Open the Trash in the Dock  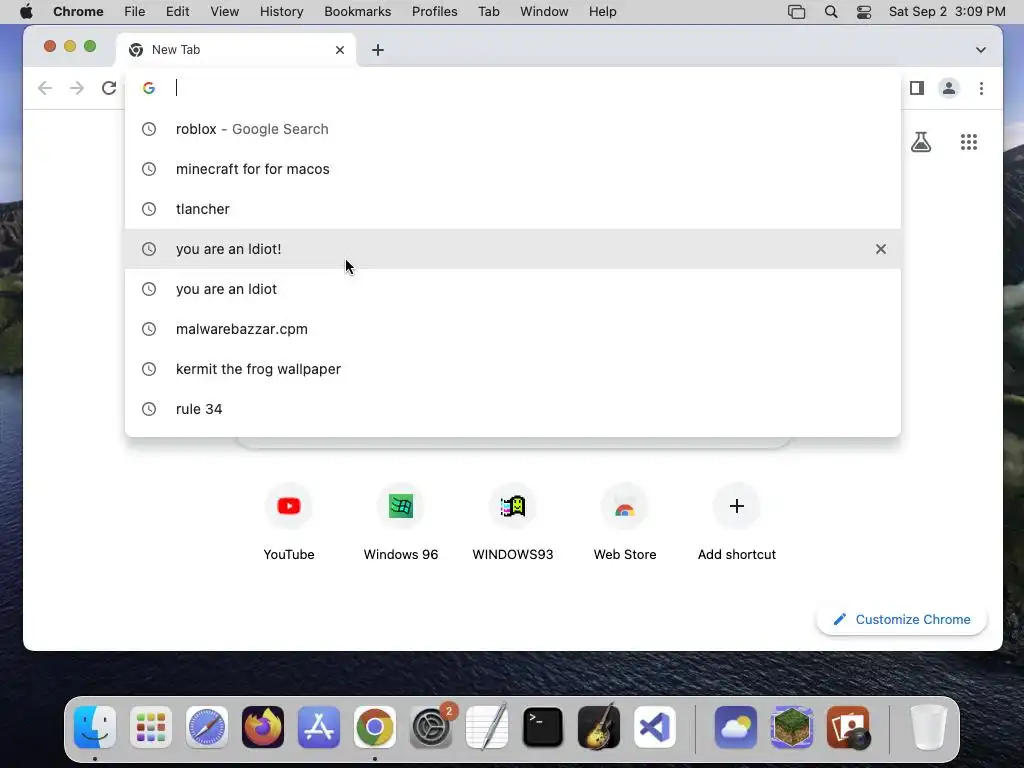tap(929, 727)
